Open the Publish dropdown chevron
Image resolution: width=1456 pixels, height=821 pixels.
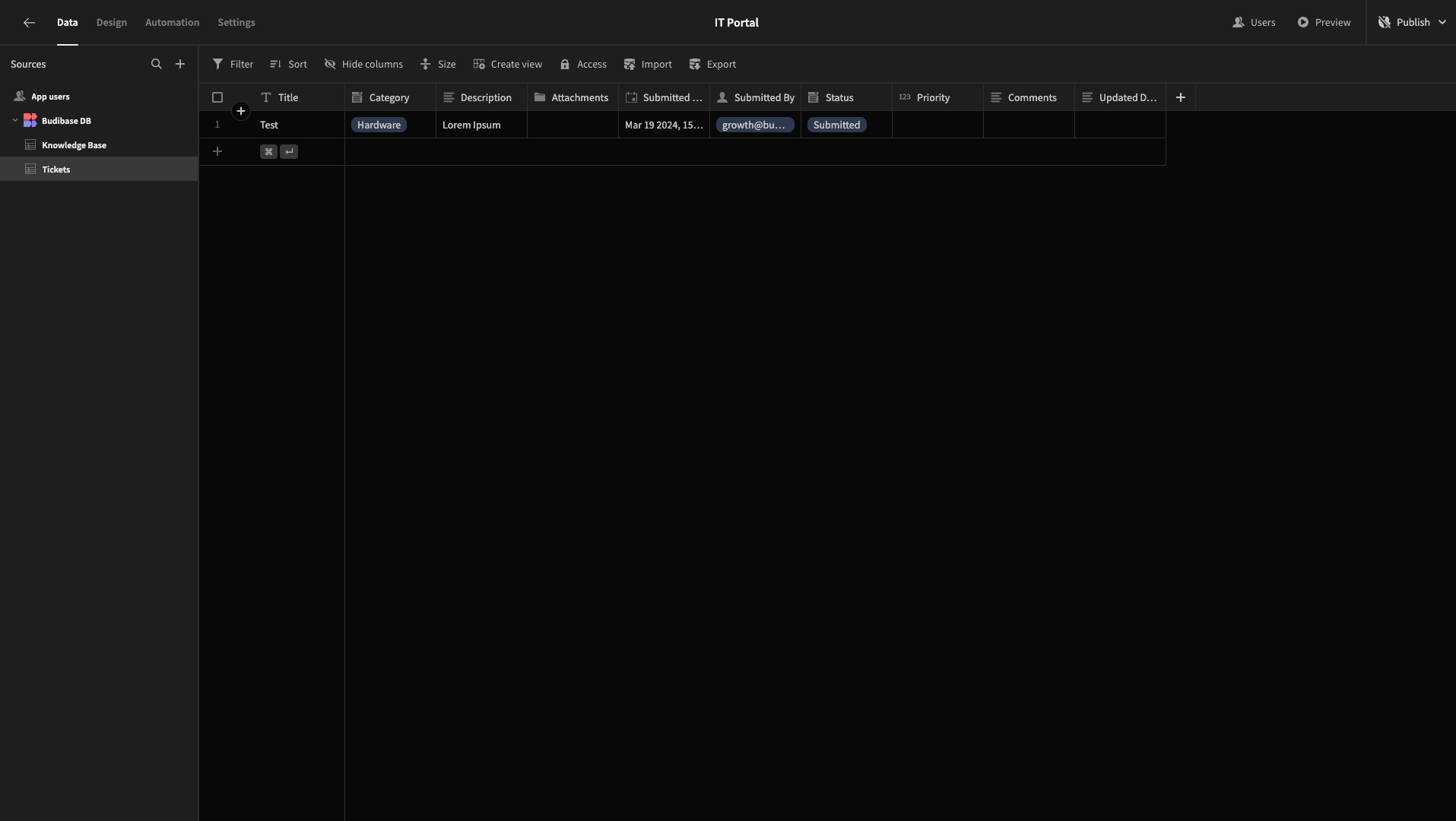pyautogui.click(x=1442, y=23)
